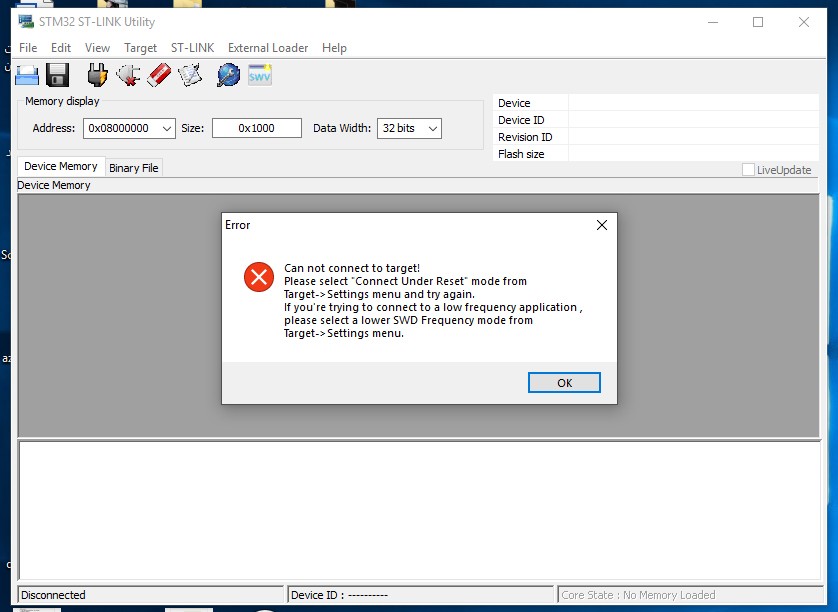Close the Error dialog with X
This screenshot has width=838, height=612.
pyautogui.click(x=602, y=225)
